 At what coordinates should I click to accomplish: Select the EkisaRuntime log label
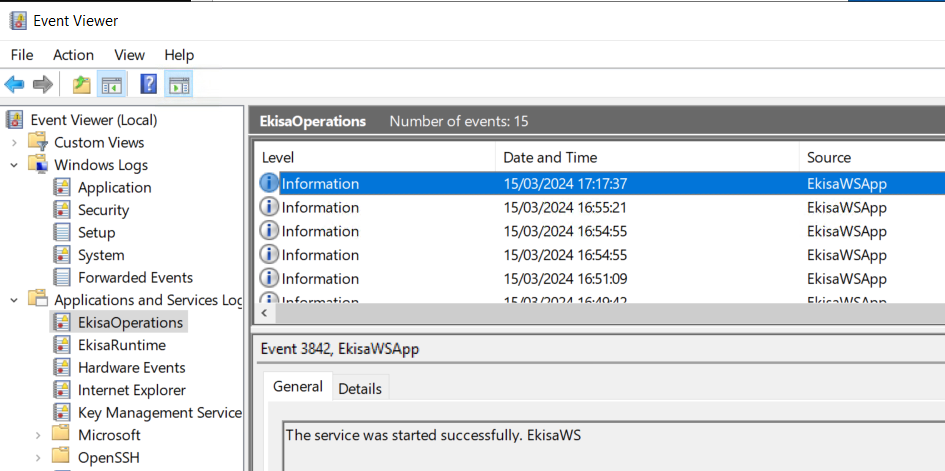click(122, 345)
